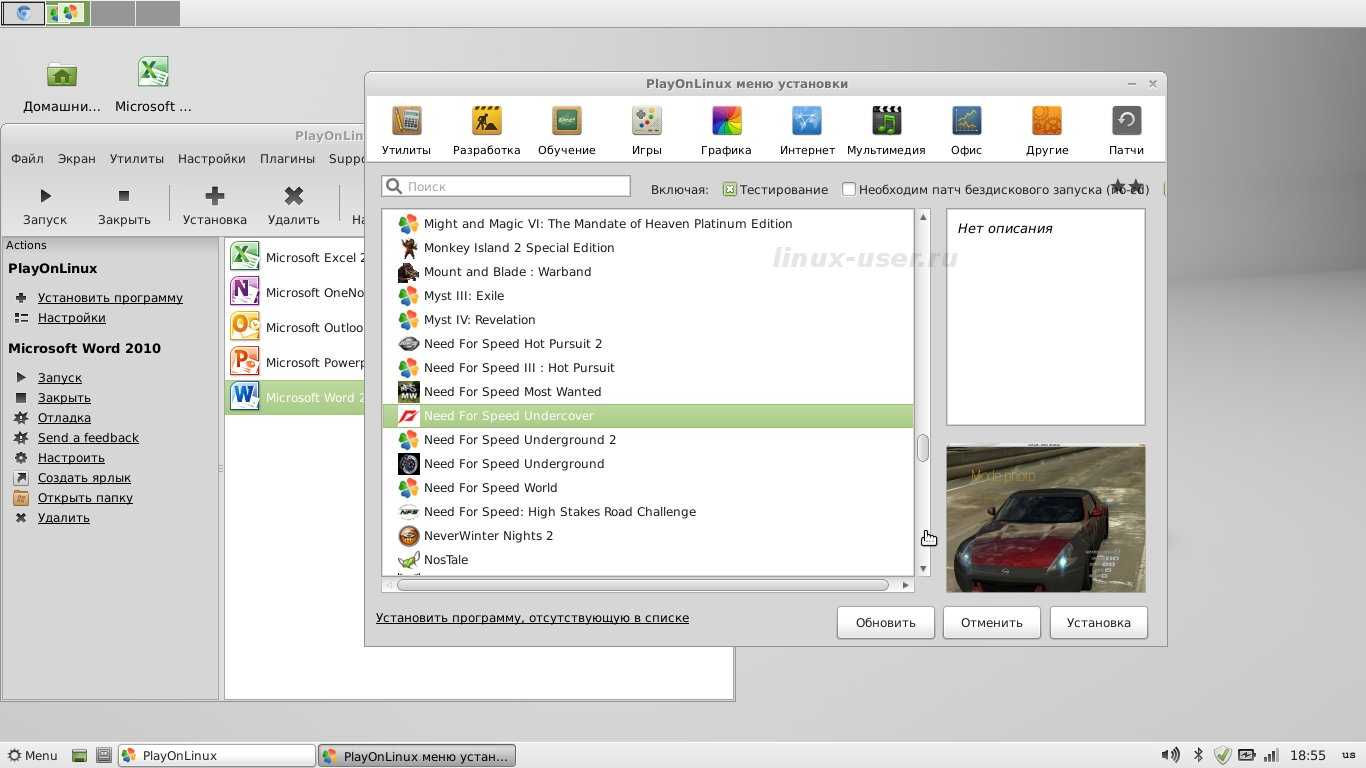This screenshot has height=768, width=1366.
Task: Open the Настройки menu in PlayOnLinux
Action: pos(211,159)
